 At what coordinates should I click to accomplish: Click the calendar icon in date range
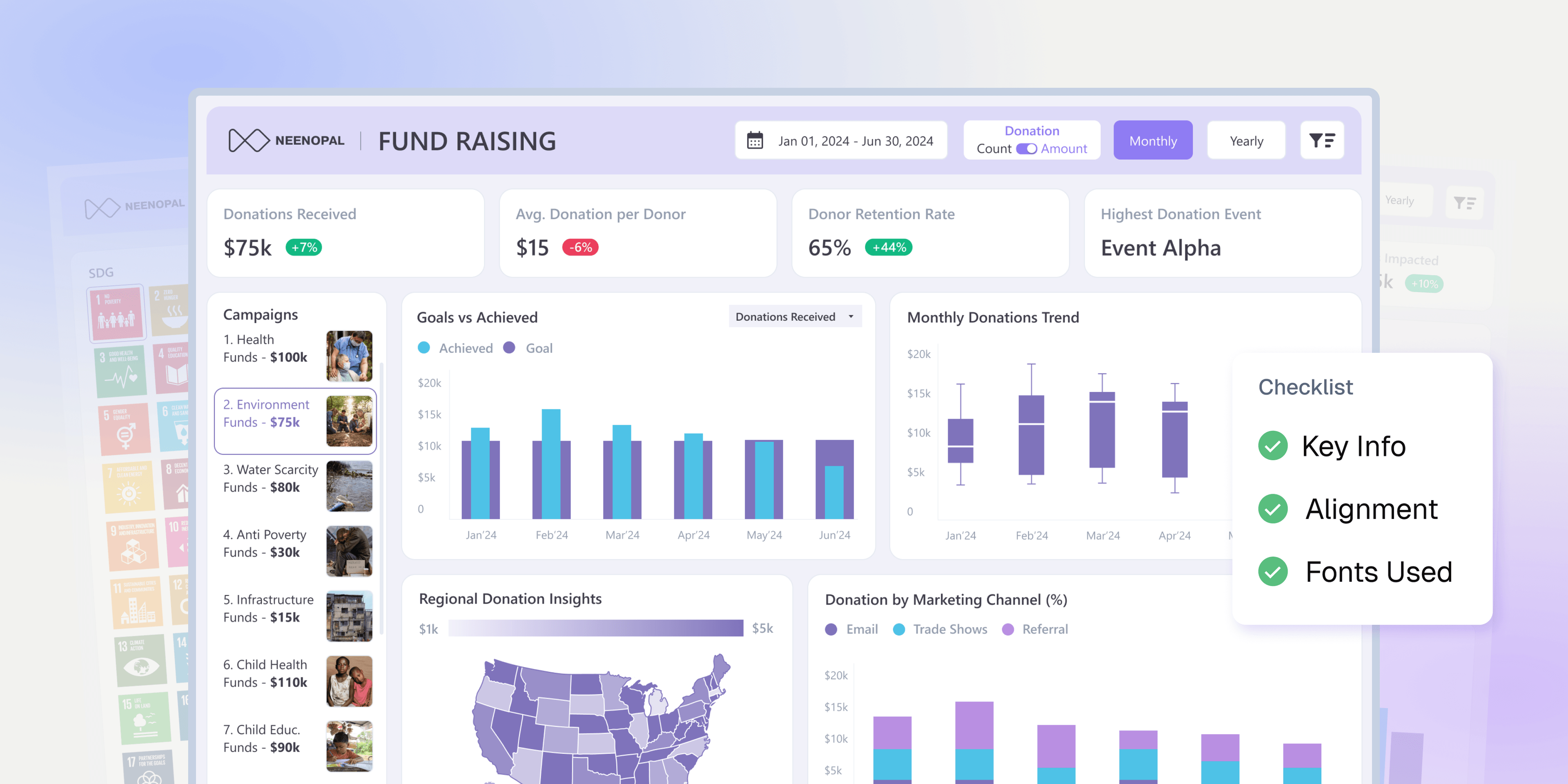click(755, 140)
